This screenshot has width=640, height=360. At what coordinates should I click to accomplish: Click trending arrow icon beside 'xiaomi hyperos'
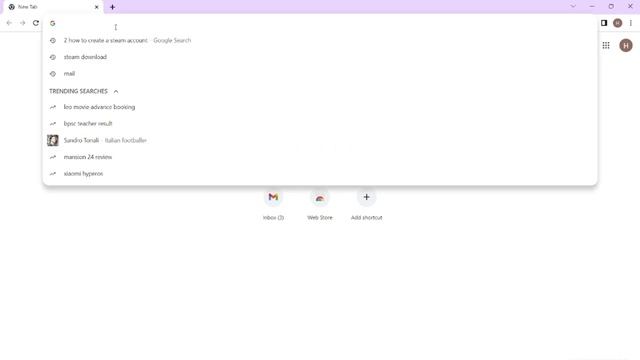click(53, 174)
